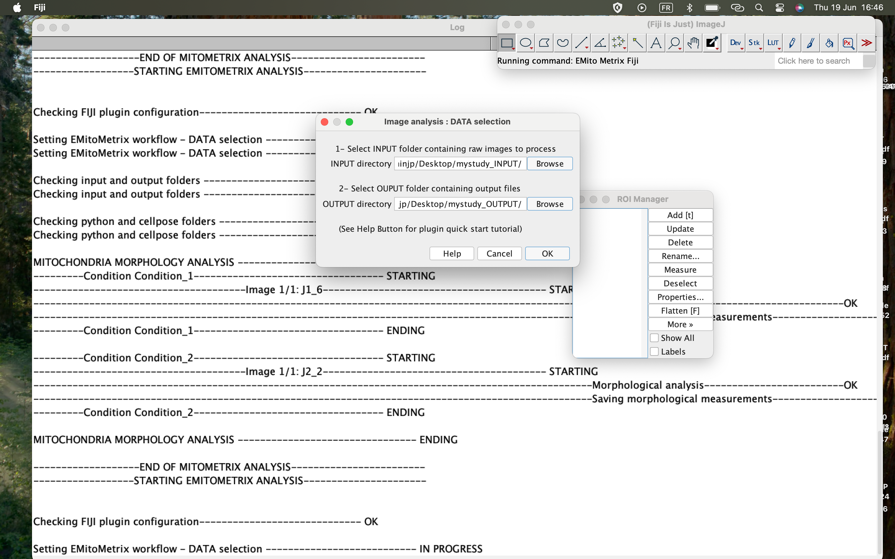Click the INPUT directory path field

pos(460,164)
